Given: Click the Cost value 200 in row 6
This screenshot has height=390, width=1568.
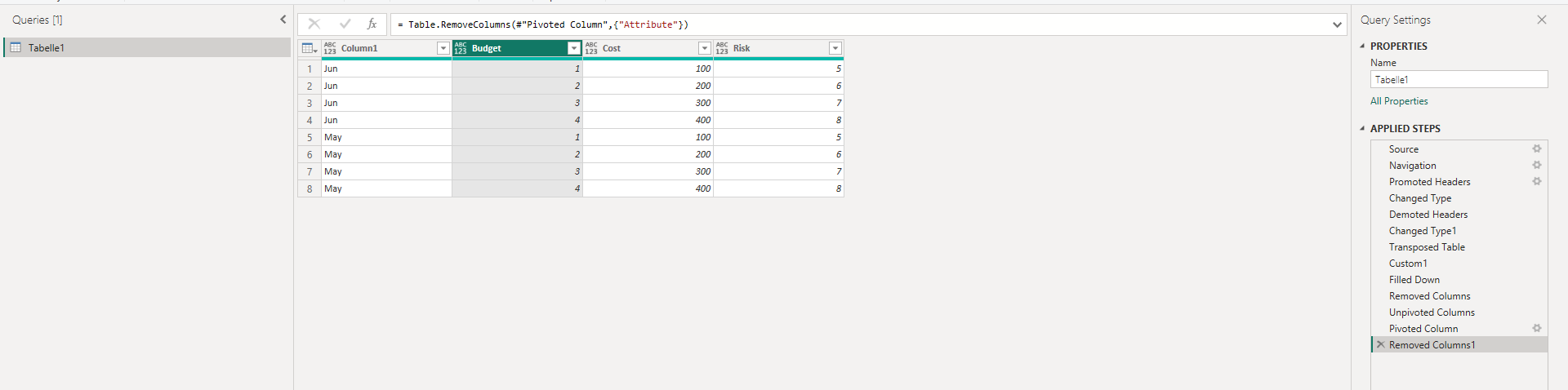Looking at the screenshot, I should [648, 155].
